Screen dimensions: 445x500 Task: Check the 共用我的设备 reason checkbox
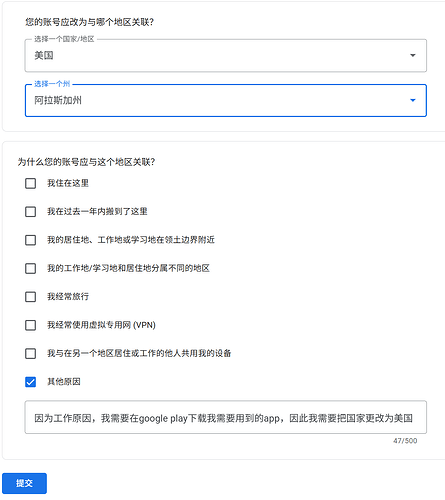[31, 353]
